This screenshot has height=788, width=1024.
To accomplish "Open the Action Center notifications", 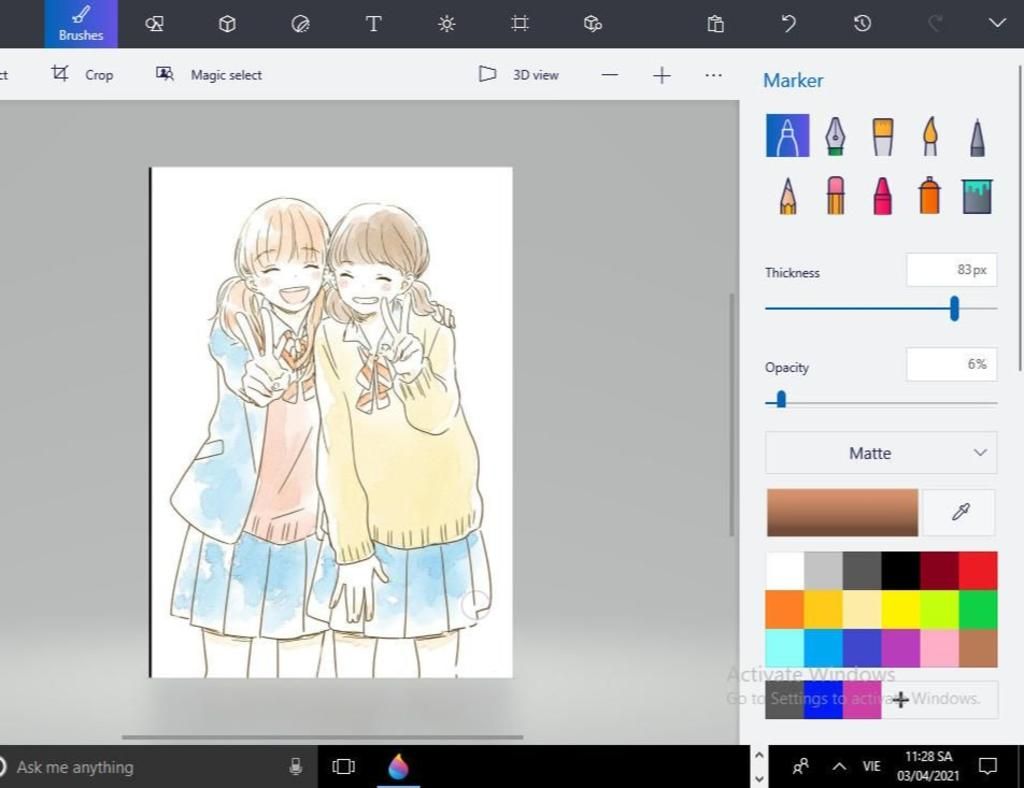I will [987, 766].
